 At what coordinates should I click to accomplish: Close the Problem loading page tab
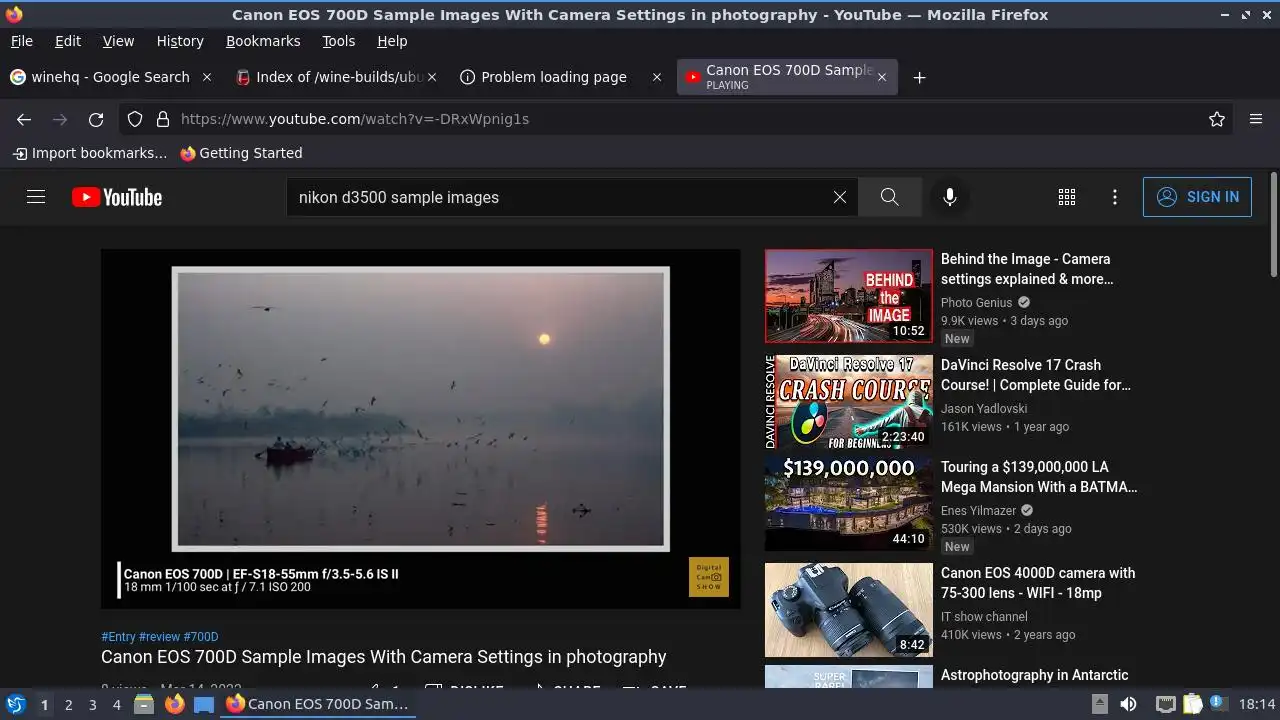(x=657, y=77)
